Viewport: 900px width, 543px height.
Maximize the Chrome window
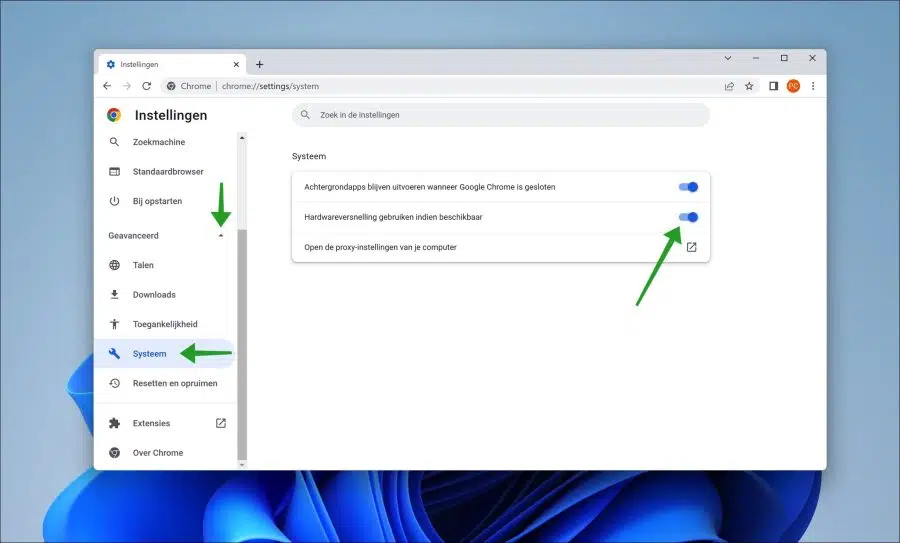tap(784, 58)
